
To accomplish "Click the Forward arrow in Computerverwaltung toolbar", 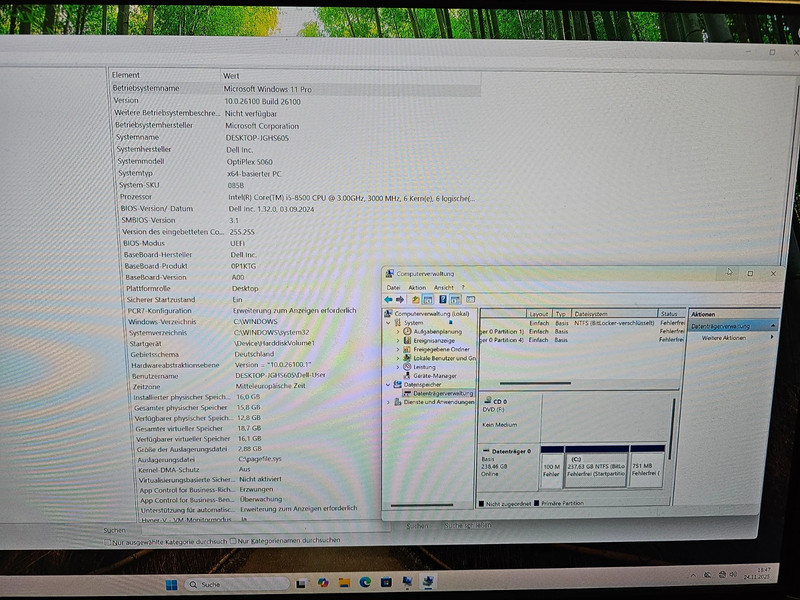I will (x=401, y=299).
